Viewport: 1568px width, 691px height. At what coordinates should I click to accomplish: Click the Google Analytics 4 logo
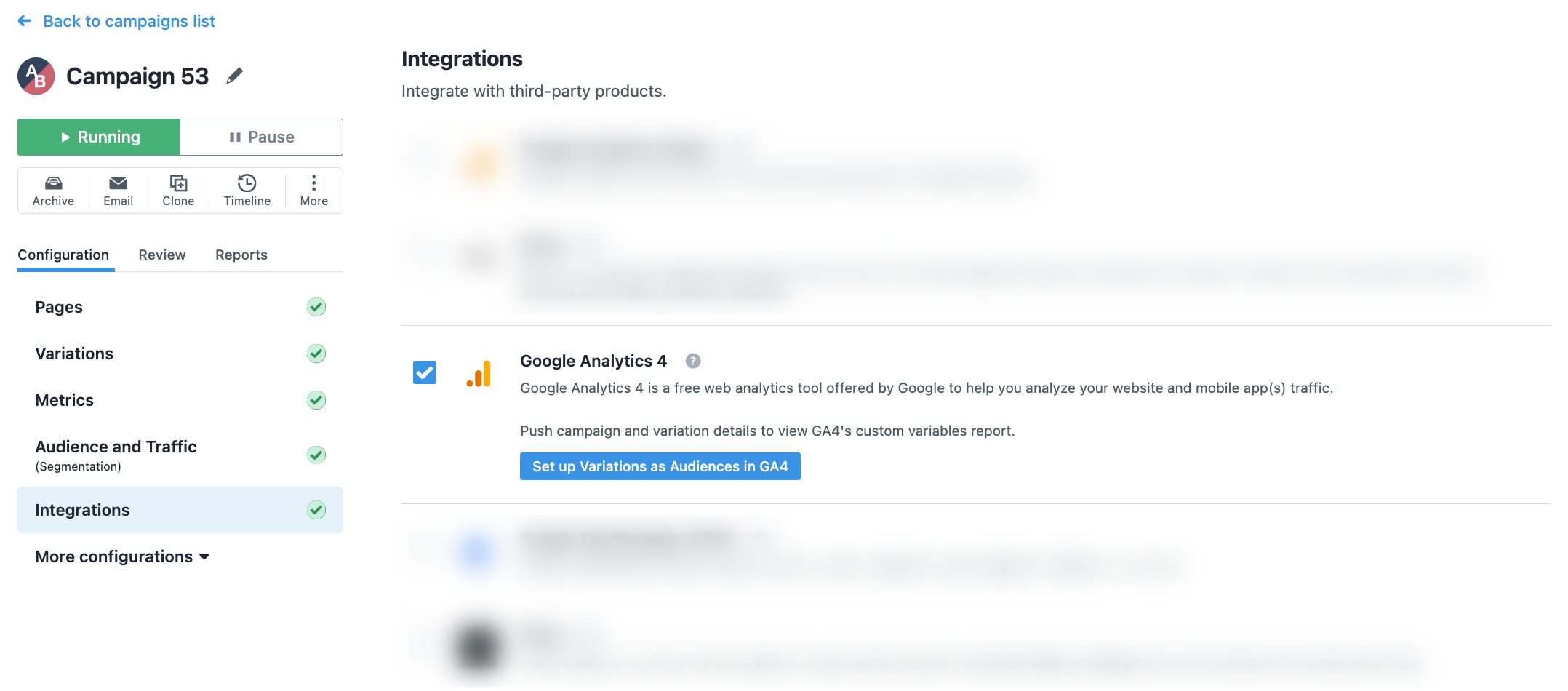point(479,373)
